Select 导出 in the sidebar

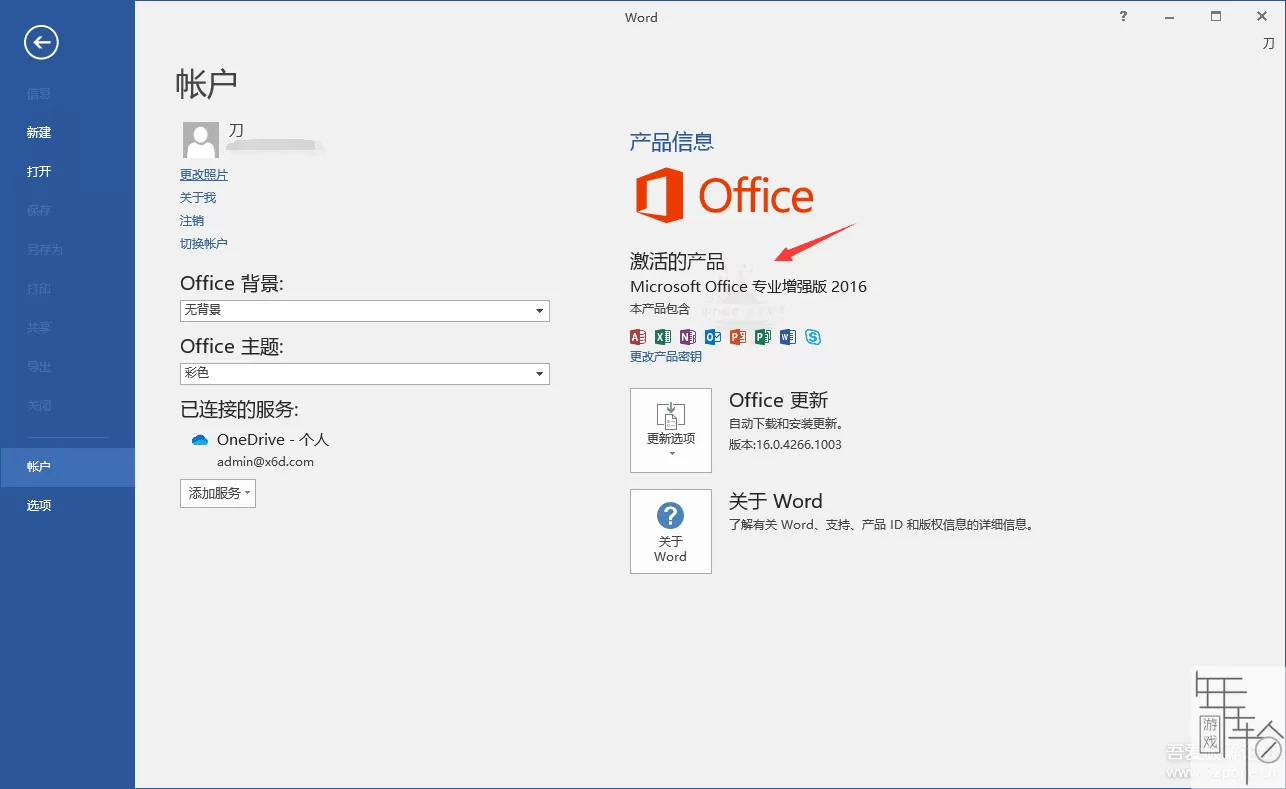(x=67, y=366)
